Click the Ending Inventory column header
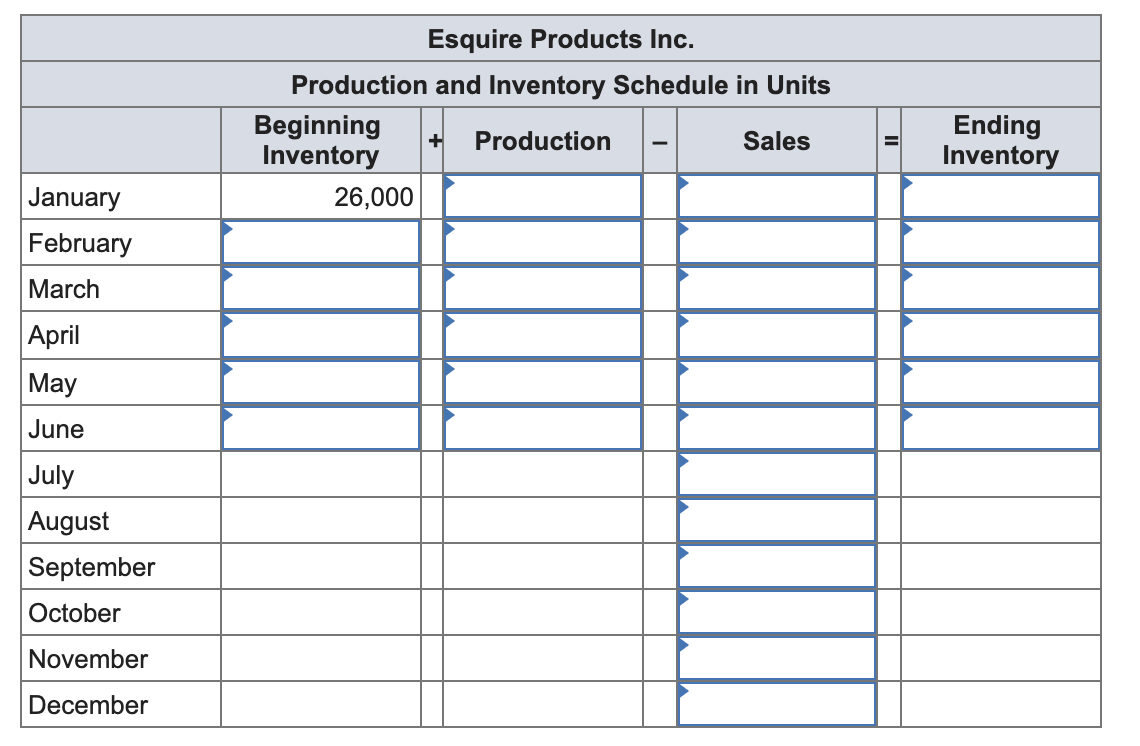1140x746 pixels. pos(999,140)
